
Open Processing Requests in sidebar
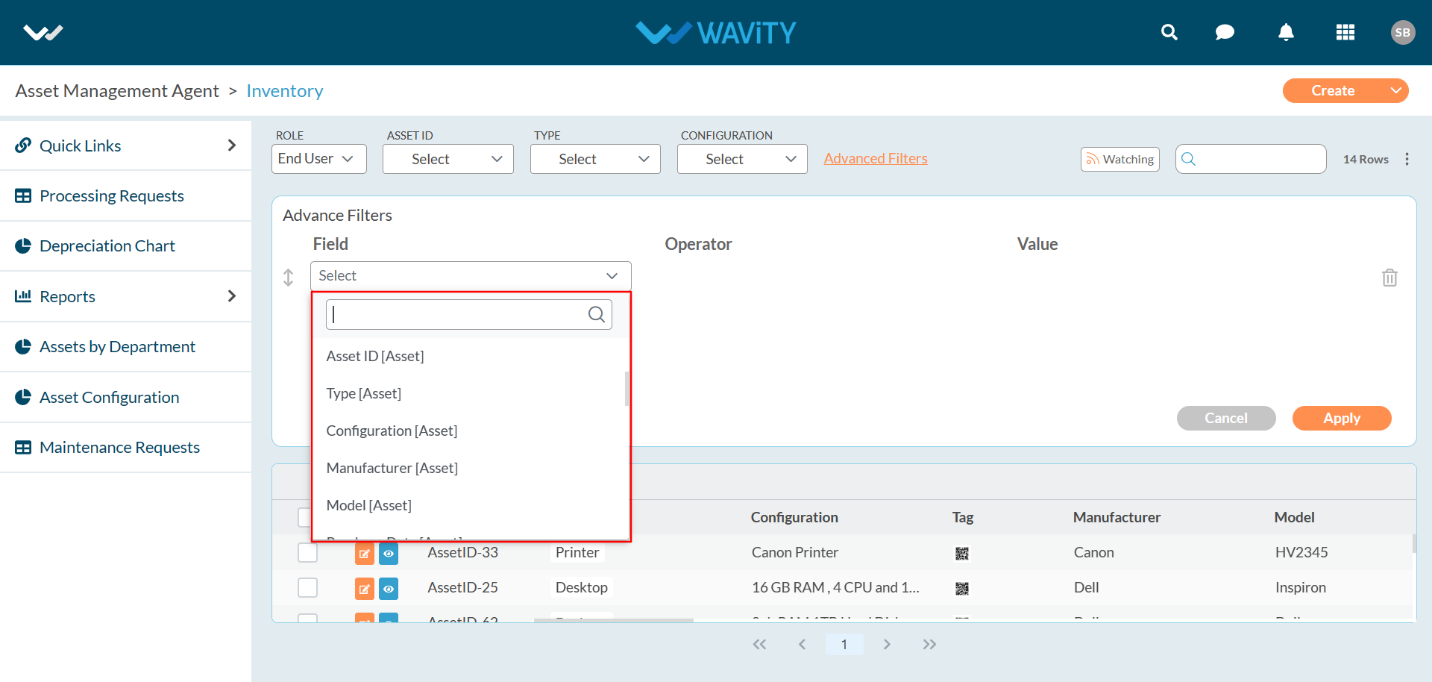click(112, 196)
